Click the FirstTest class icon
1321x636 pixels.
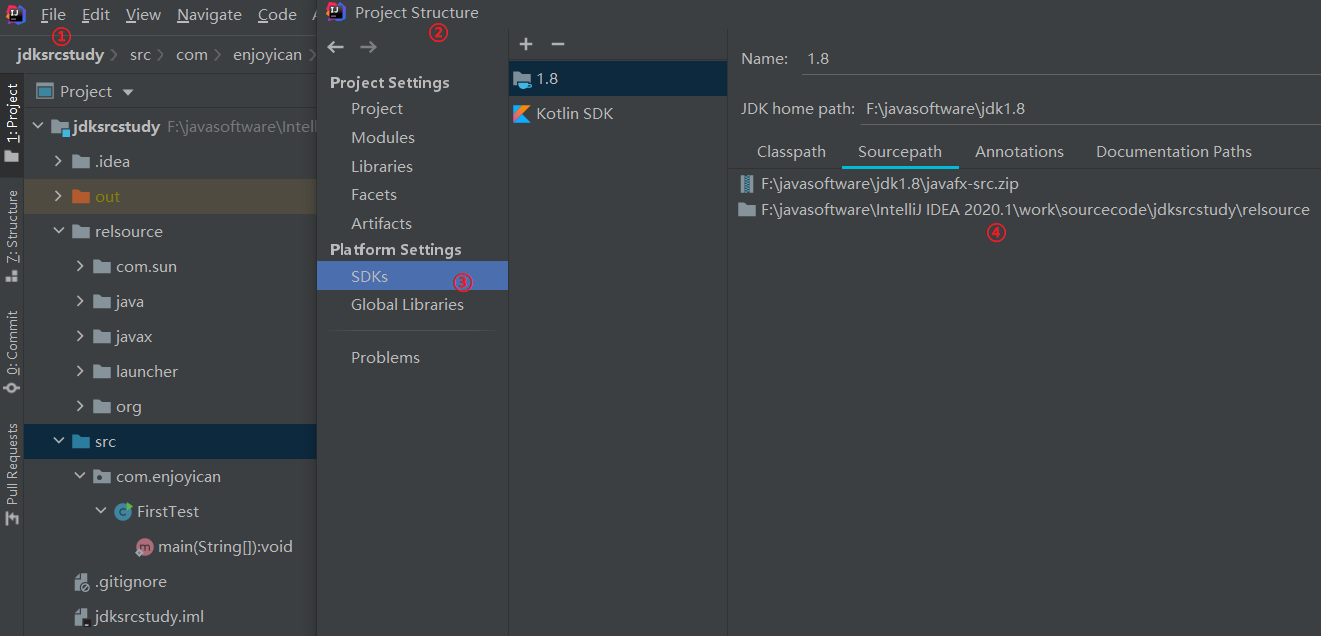tap(123, 512)
